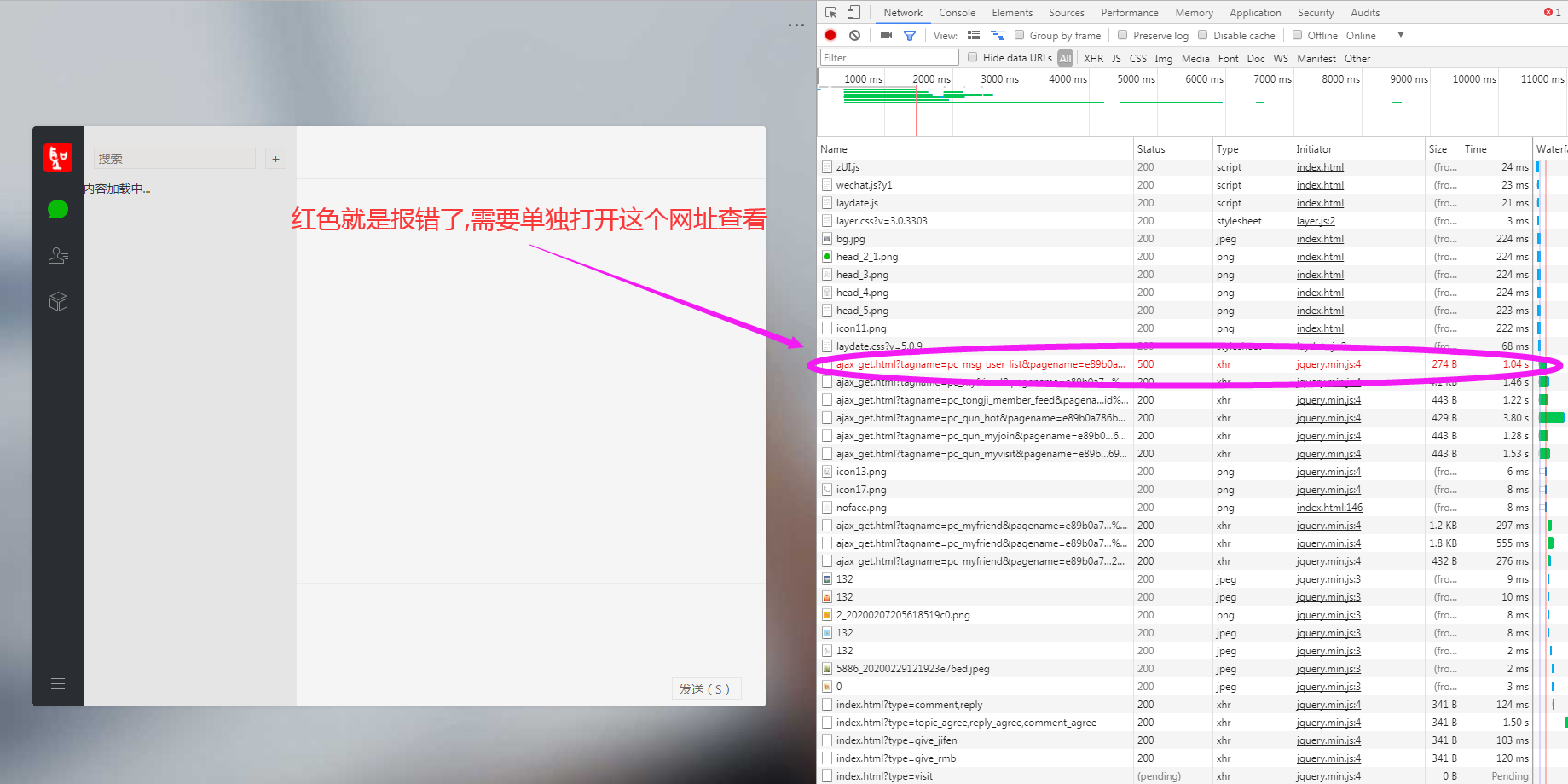Image resolution: width=1568 pixels, height=784 pixels.
Task: Switch to the Console tab
Action: [957, 12]
